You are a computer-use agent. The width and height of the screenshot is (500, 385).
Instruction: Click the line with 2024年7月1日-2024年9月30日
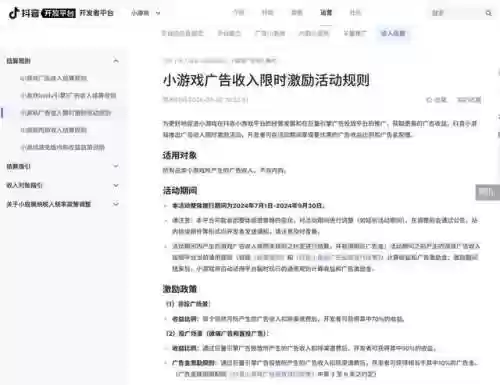click(248, 206)
